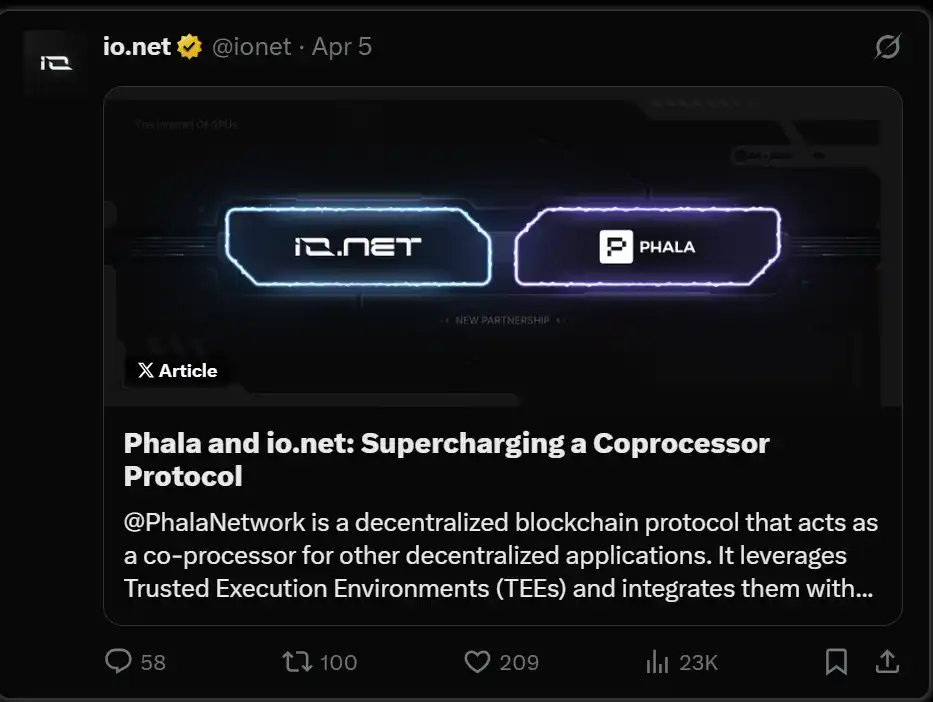The image size is (933, 702).
Task: Open the @ionet handle link
Action: tap(252, 47)
